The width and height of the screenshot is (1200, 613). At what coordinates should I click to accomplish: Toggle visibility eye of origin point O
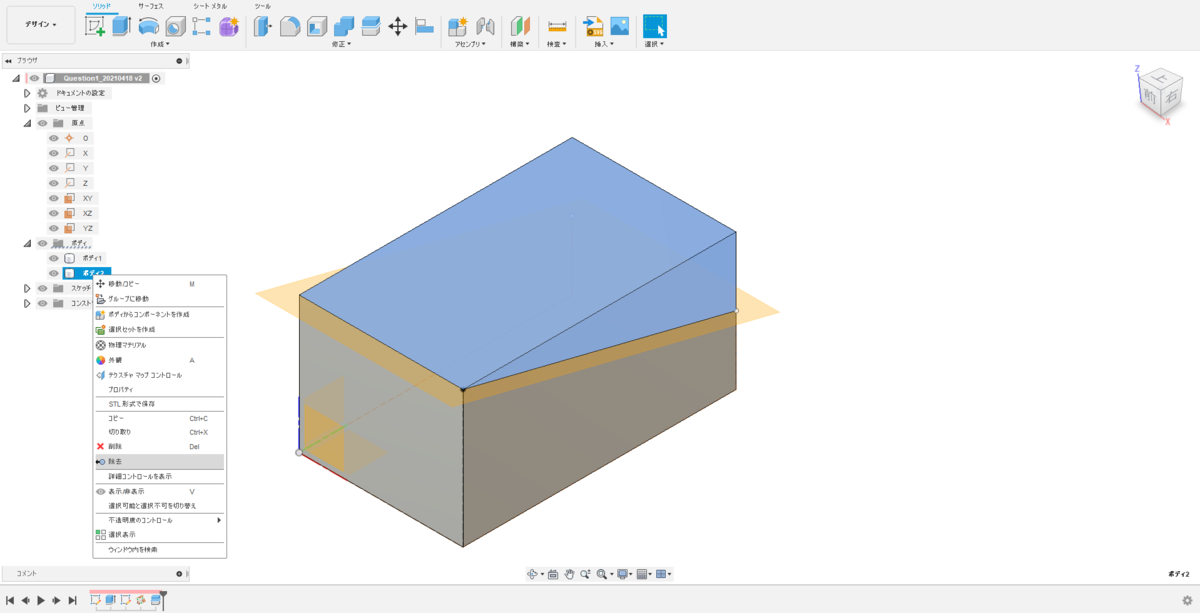pyautogui.click(x=54, y=138)
